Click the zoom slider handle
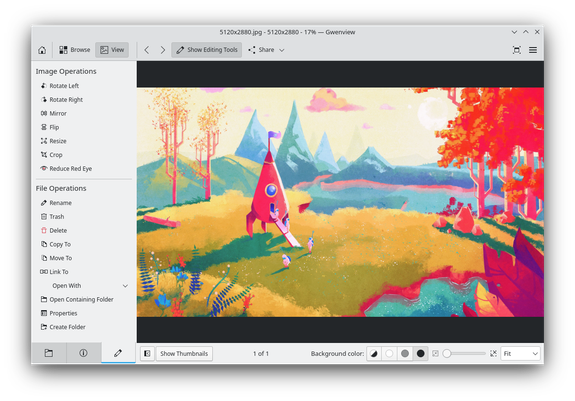The image size is (575, 401). 447,353
